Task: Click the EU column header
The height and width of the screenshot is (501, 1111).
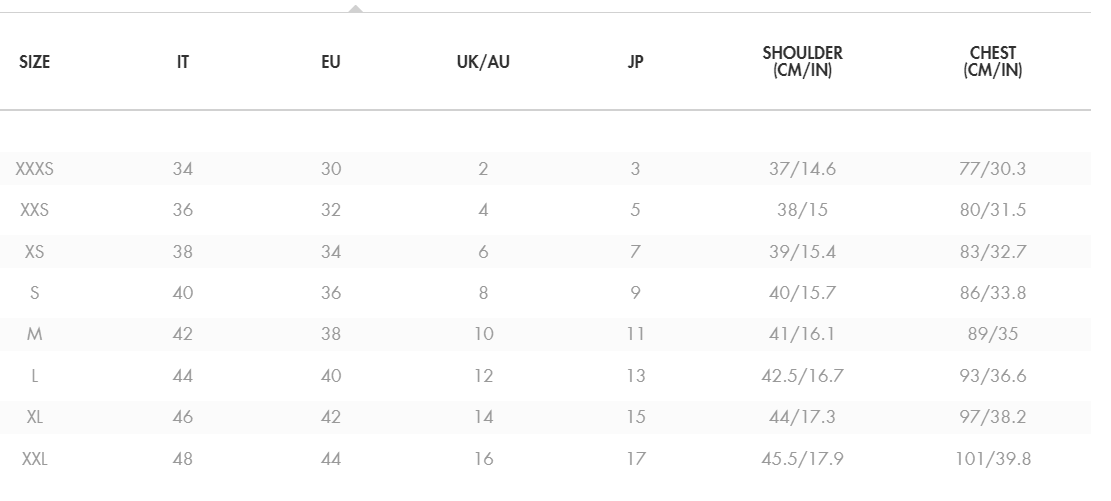Action: [331, 62]
